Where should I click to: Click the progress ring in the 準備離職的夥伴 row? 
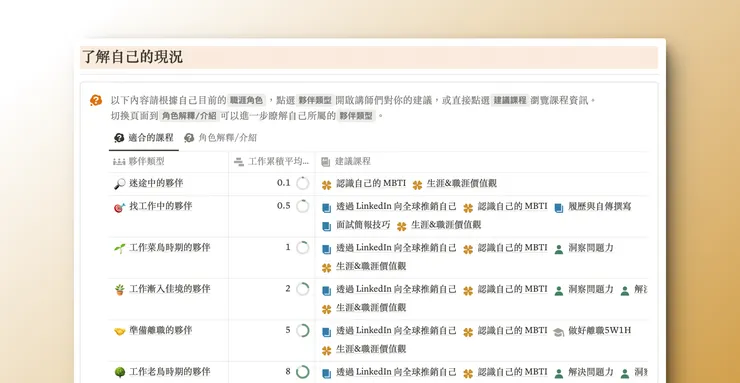303,331
